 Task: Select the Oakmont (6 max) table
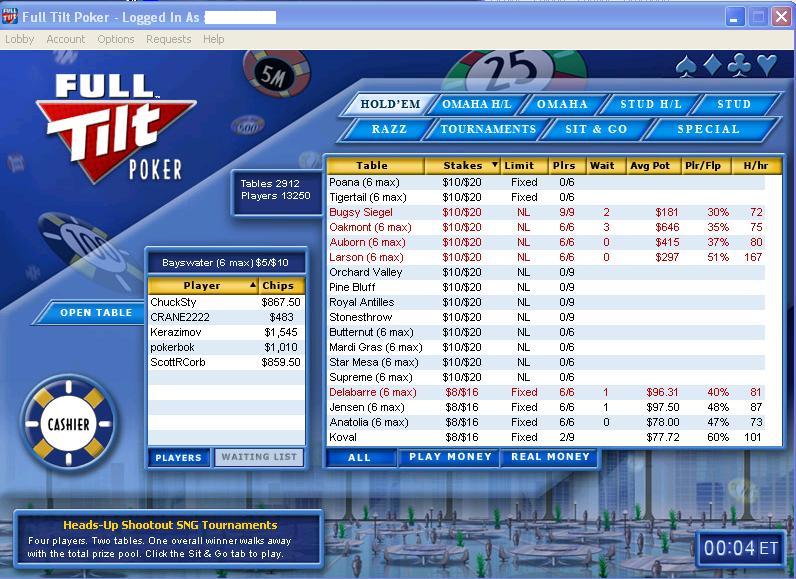(546, 227)
